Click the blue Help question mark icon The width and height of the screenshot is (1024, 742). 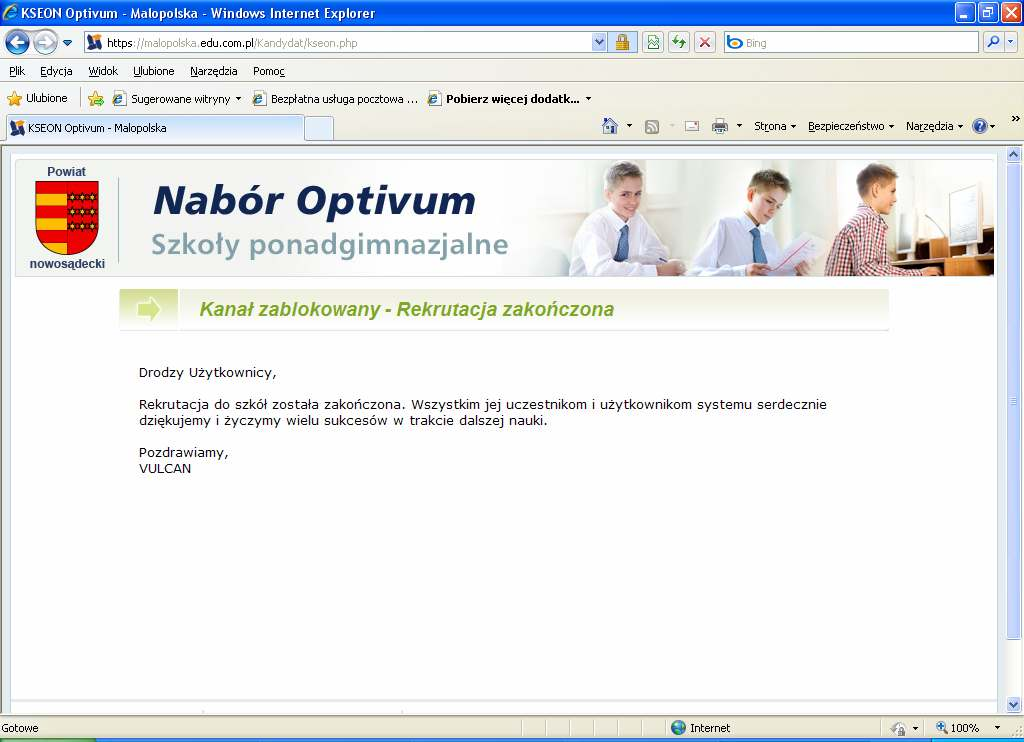(x=980, y=126)
